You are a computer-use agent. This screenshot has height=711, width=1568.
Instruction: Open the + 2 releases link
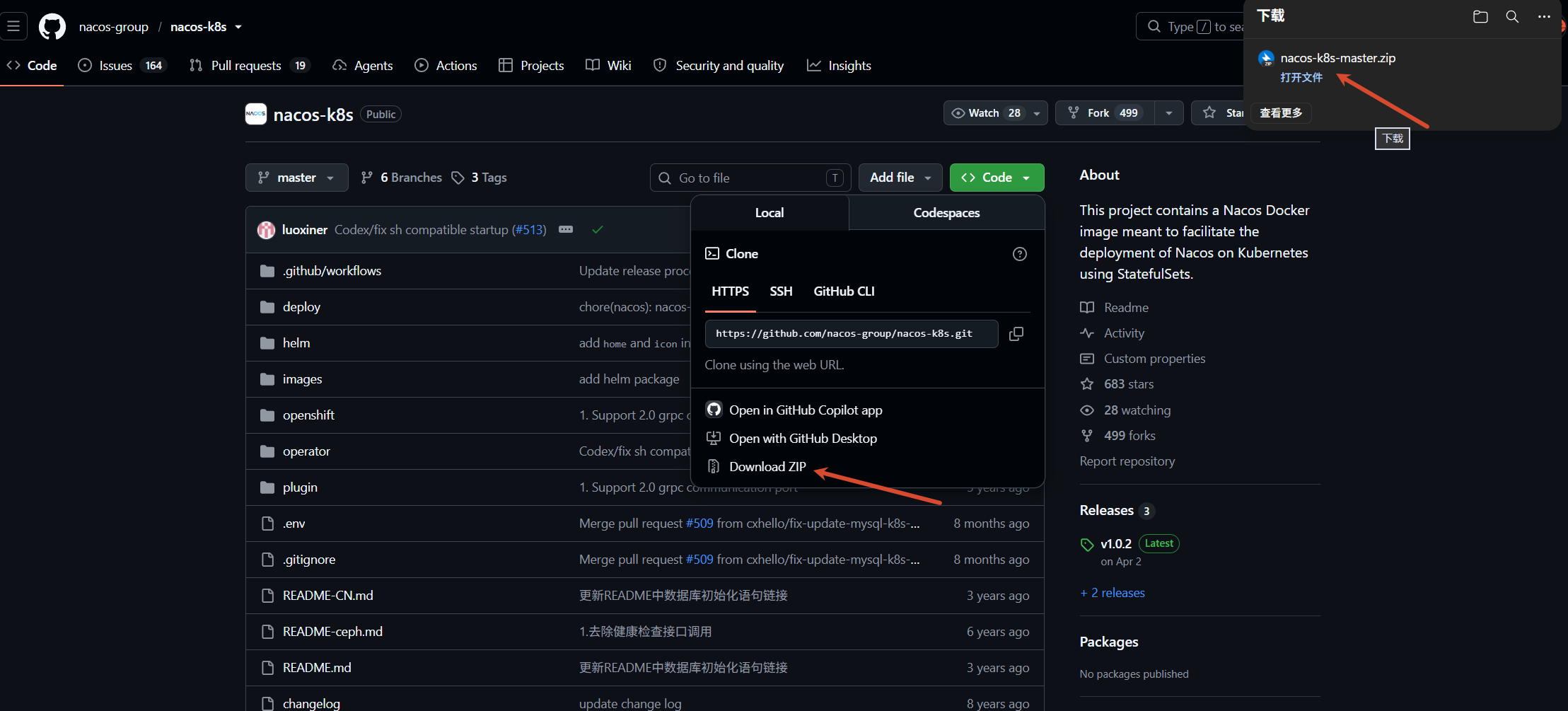(x=1112, y=593)
